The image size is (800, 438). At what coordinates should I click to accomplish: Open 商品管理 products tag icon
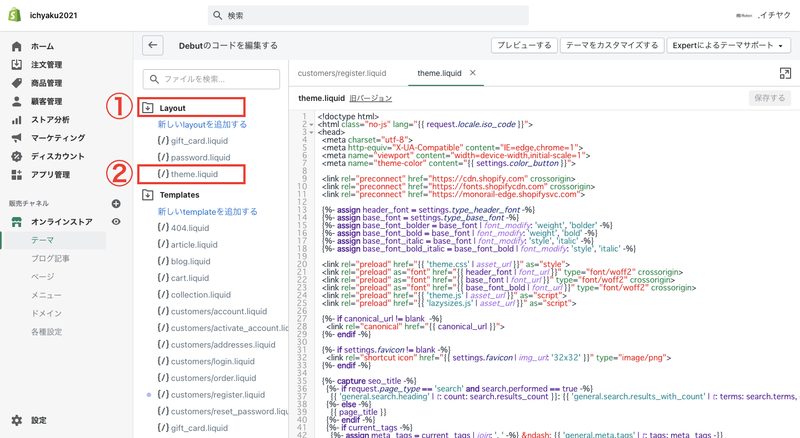pyautogui.click(x=16, y=83)
